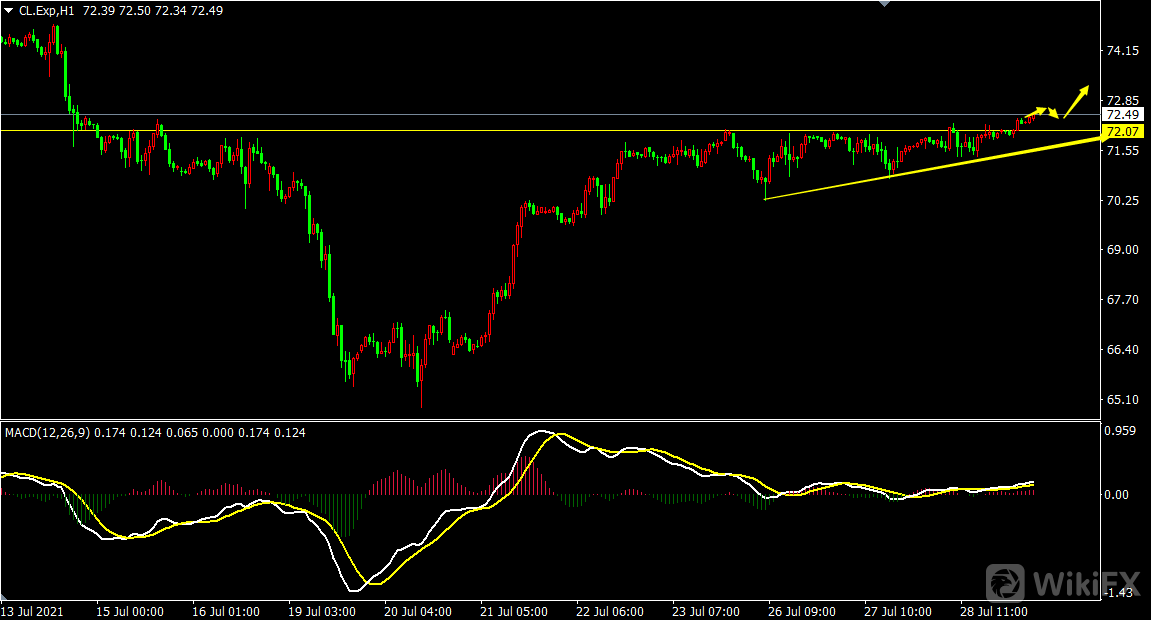
Task: Click the 0.959 MACD scale value
Action: pyautogui.click(x=1121, y=431)
